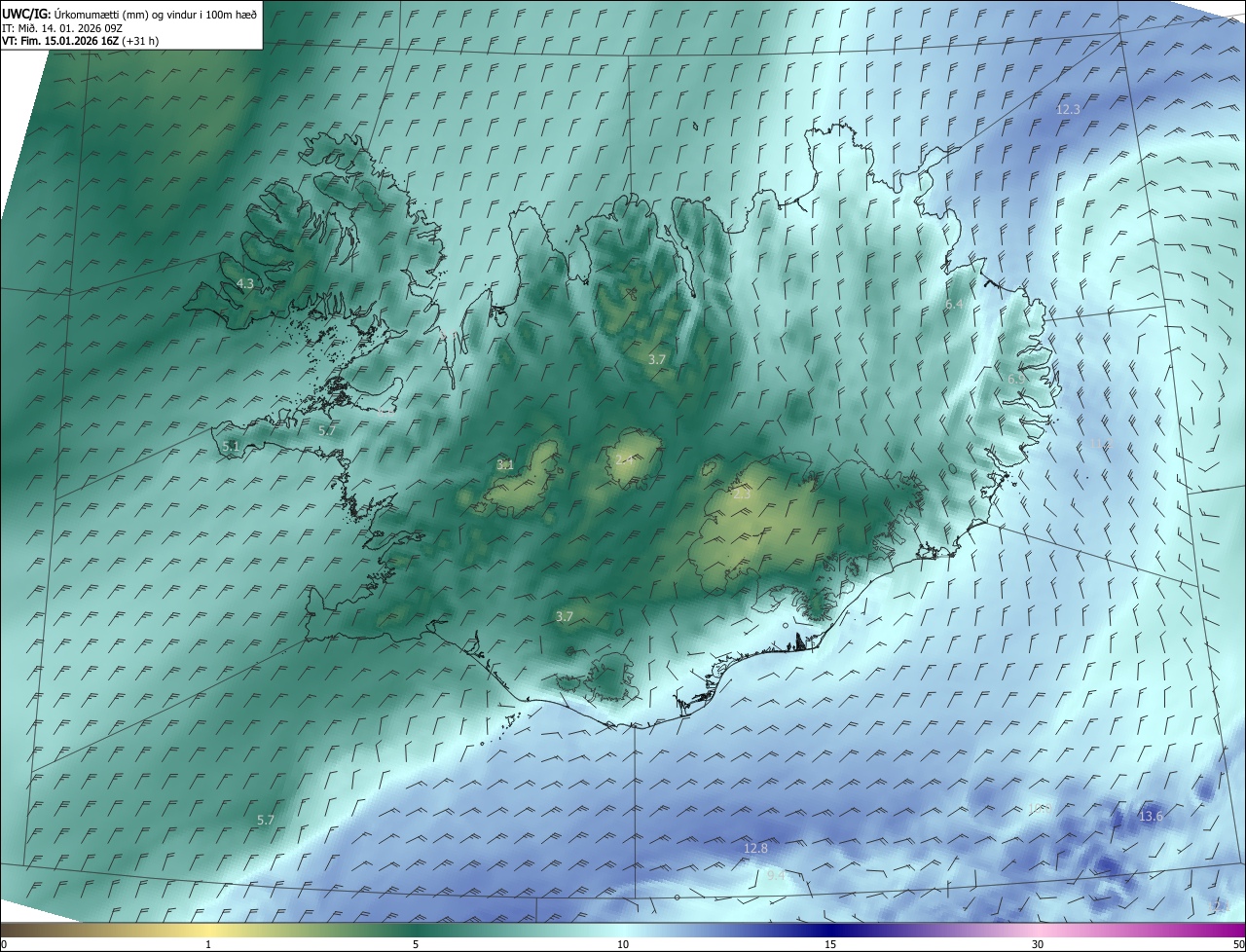Click the 5.7 value over the southwest ocean
The width and height of the screenshot is (1246, 952).
[x=265, y=820]
